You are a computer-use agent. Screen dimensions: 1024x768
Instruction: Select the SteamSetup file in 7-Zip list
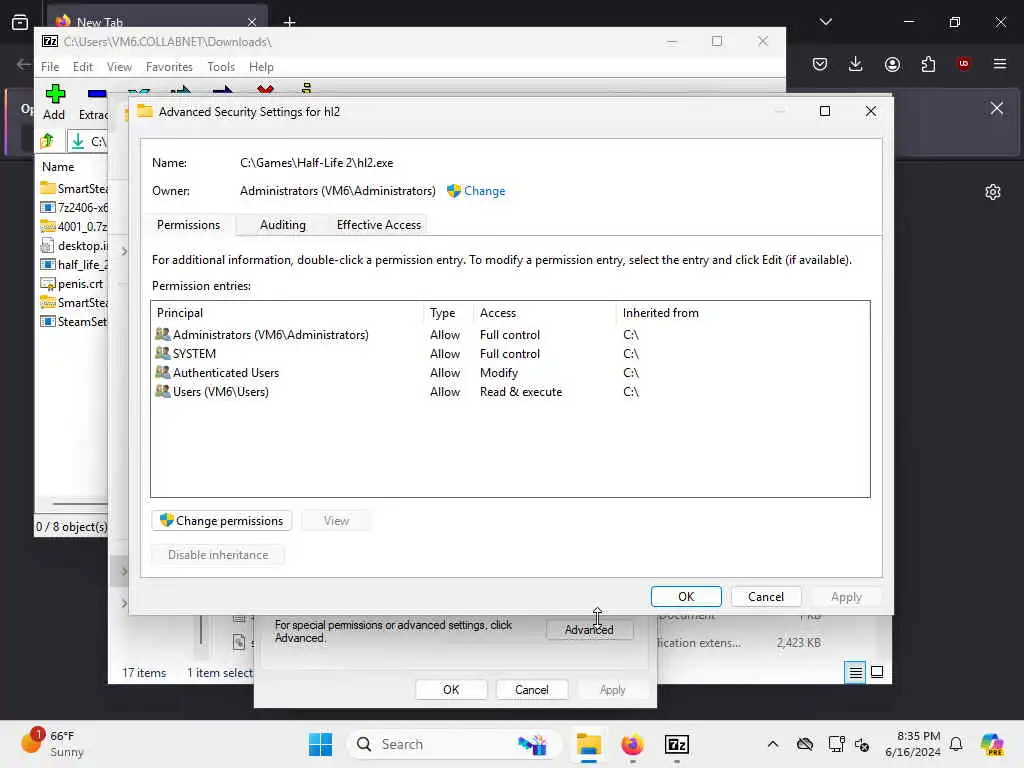tap(74, 321)
